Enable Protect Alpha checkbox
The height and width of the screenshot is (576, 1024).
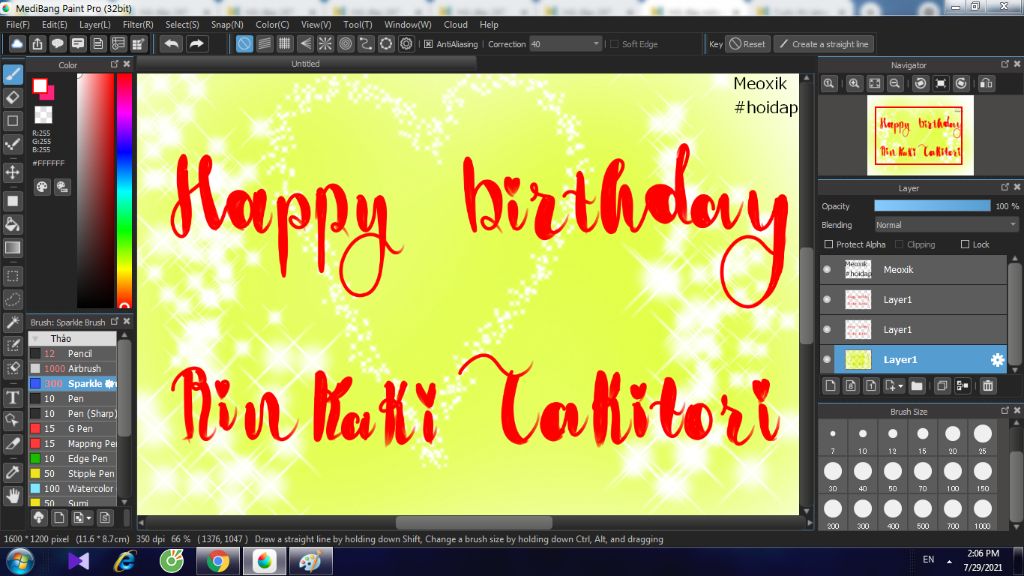829,244
